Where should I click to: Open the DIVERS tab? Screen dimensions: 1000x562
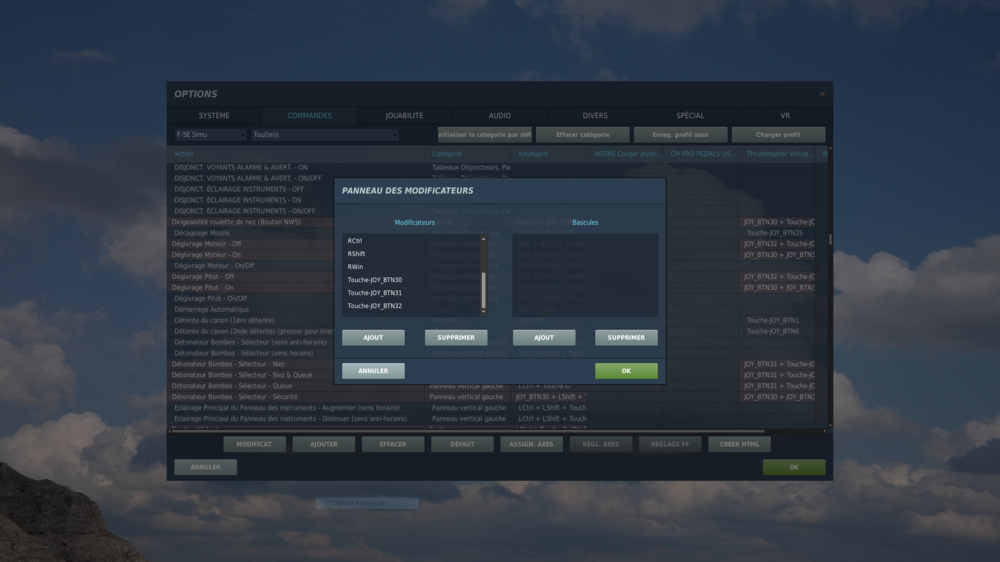tap(595, 115)
